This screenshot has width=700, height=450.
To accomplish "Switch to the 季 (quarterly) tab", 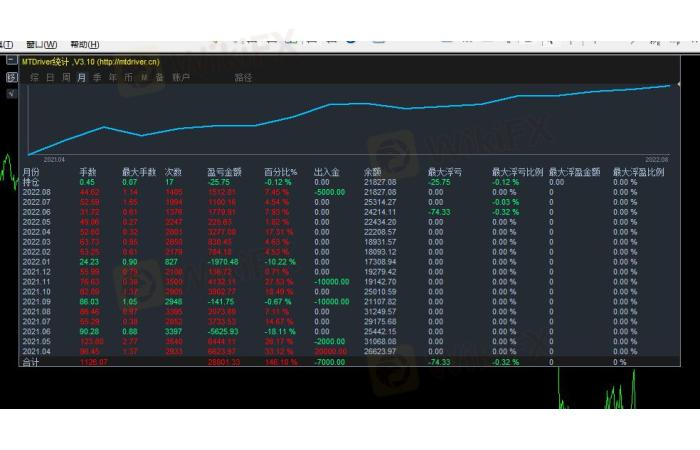I will pos(97,77).
